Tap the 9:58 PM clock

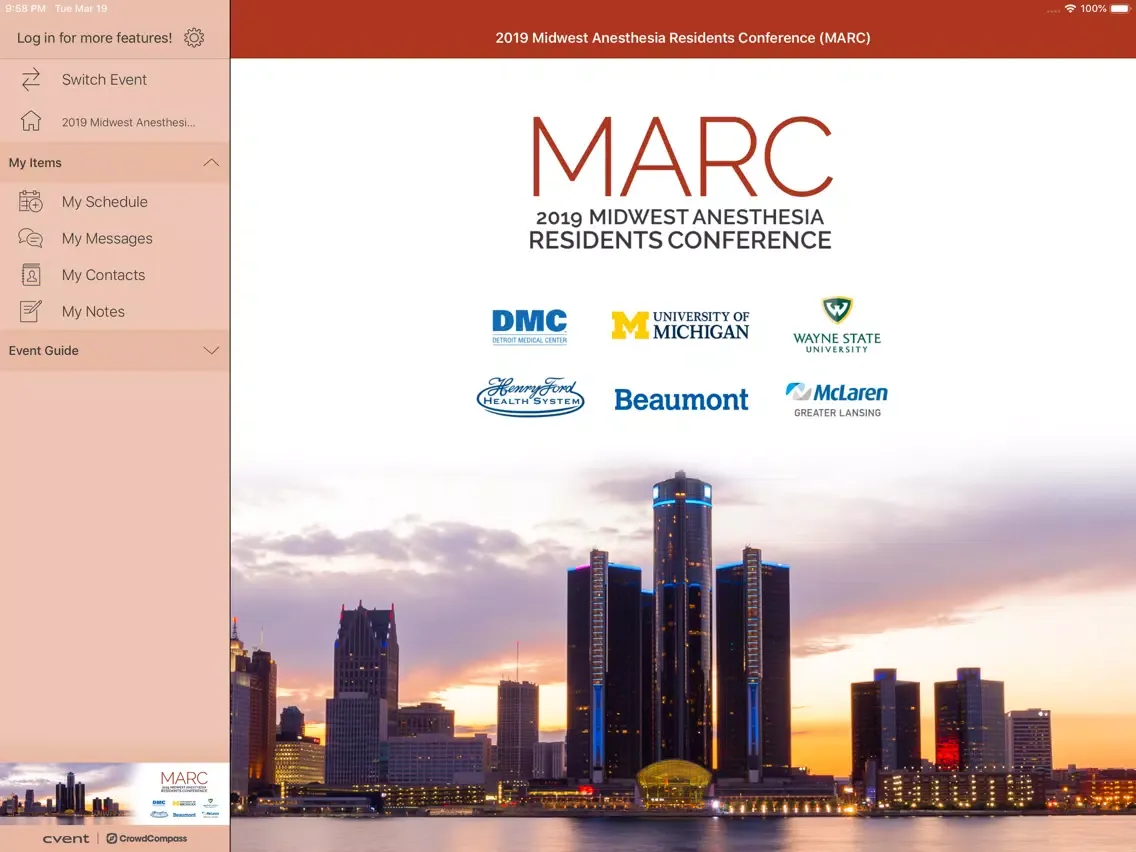25,9
